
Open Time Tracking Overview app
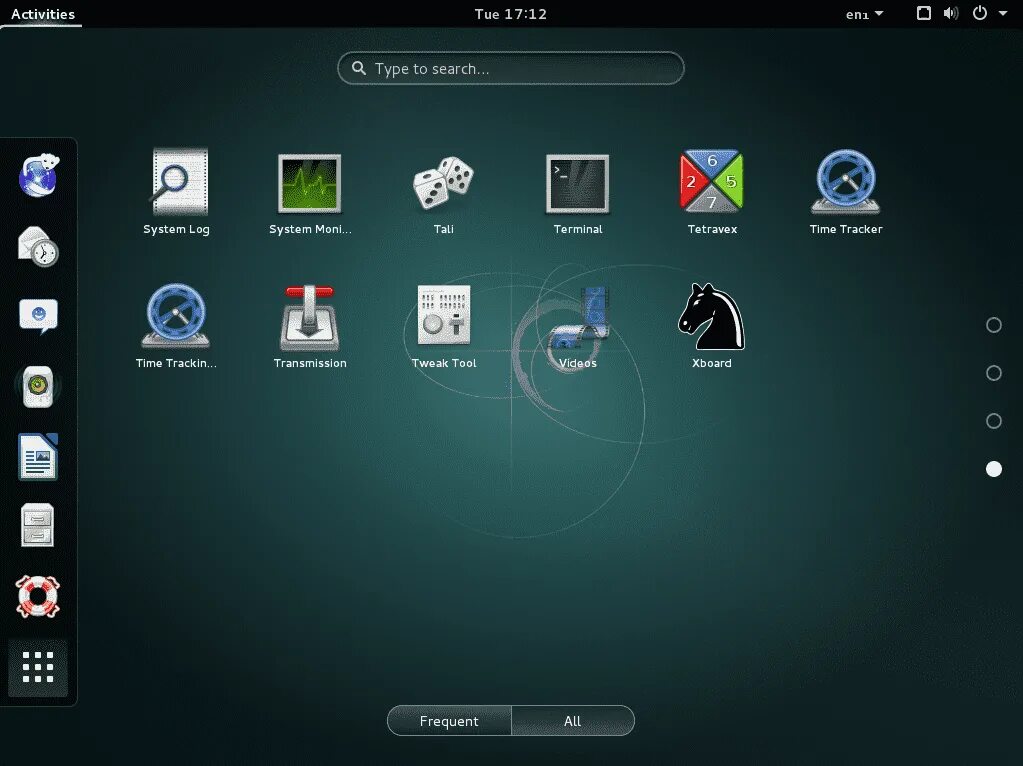click(176, 326)
